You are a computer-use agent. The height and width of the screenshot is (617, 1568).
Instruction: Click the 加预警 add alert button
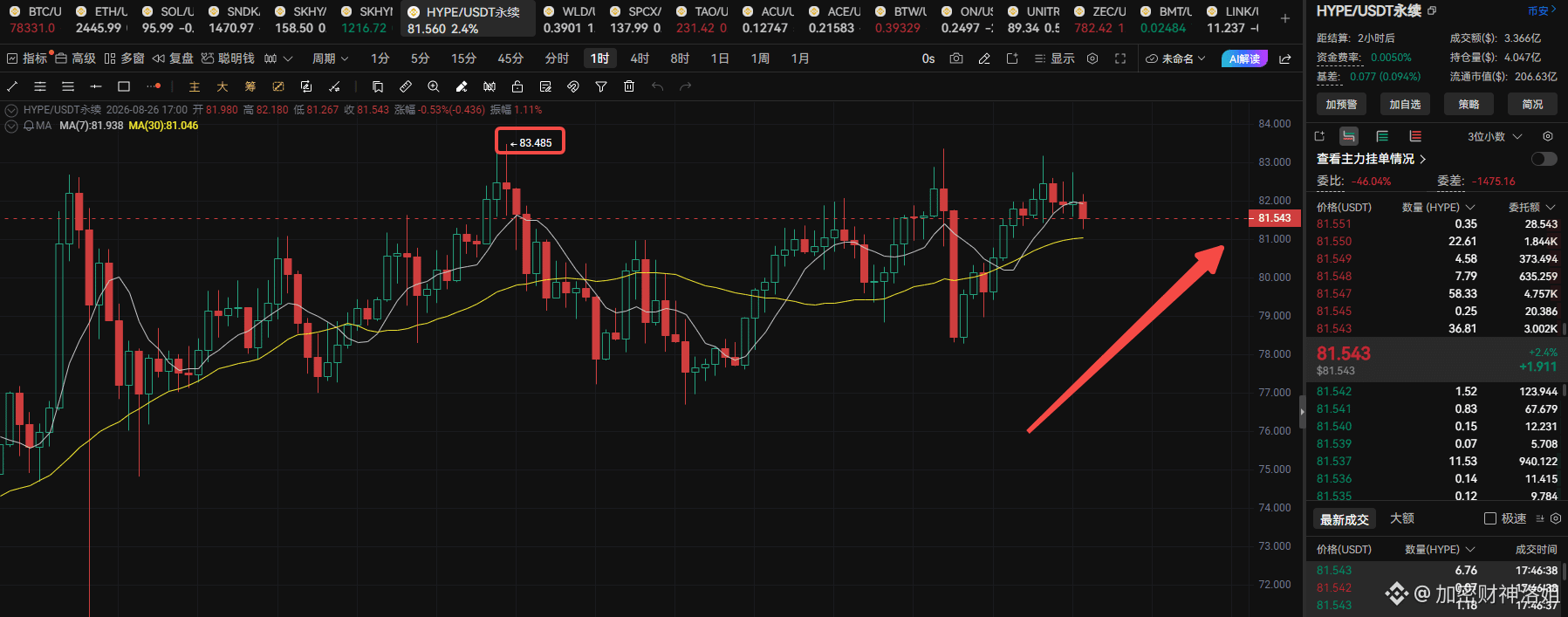(1341, 104)
